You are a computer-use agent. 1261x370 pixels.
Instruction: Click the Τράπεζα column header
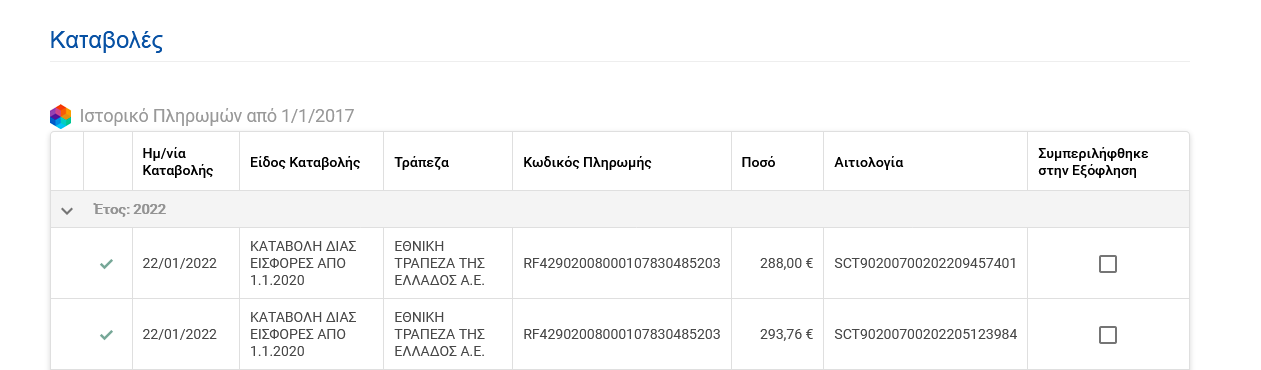point(421,162)
